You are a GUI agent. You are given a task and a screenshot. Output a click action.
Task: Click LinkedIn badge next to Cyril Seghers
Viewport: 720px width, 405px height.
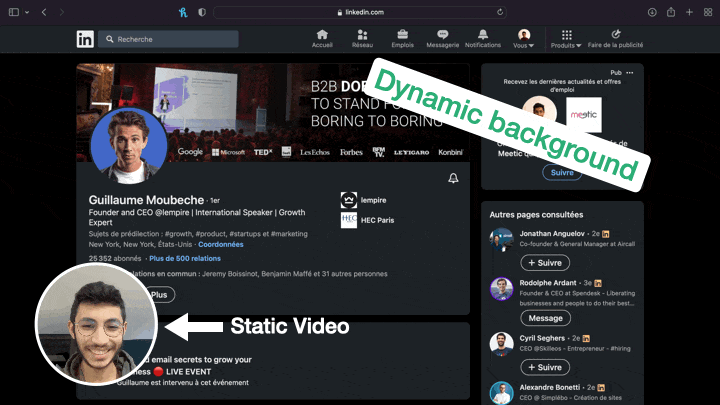[x=586, y=338]
